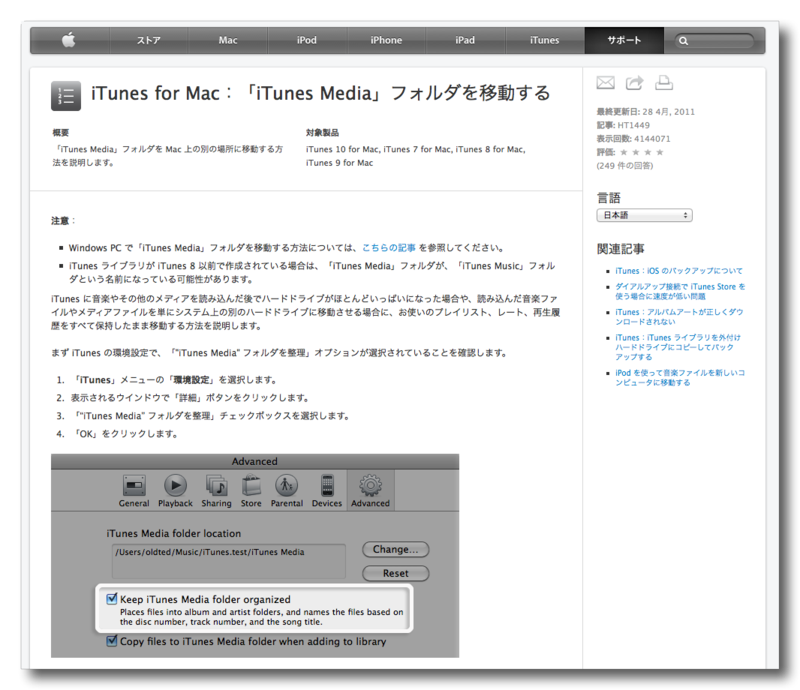
Task: Click the 関連記事 heading
Action: coord(620,249)
